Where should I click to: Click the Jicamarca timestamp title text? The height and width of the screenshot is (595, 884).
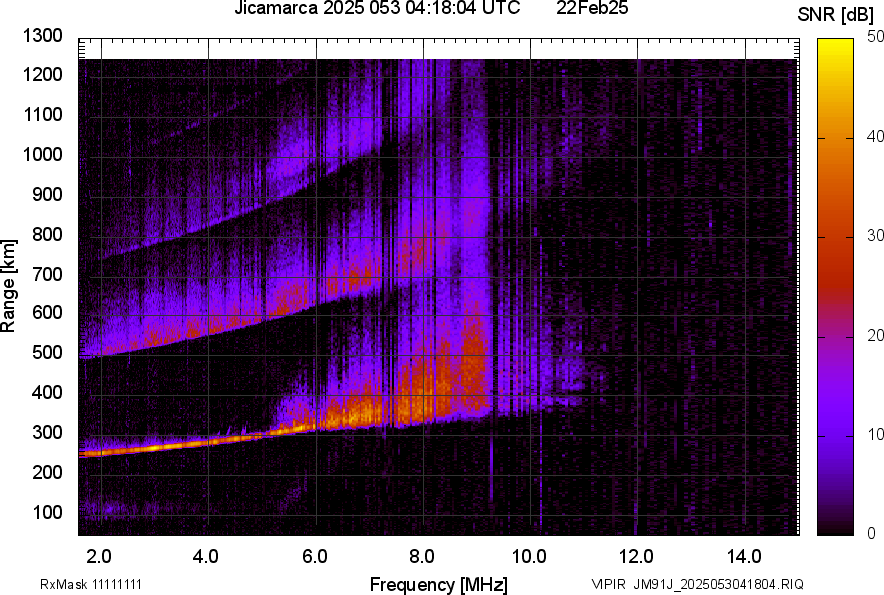point(377,8)
